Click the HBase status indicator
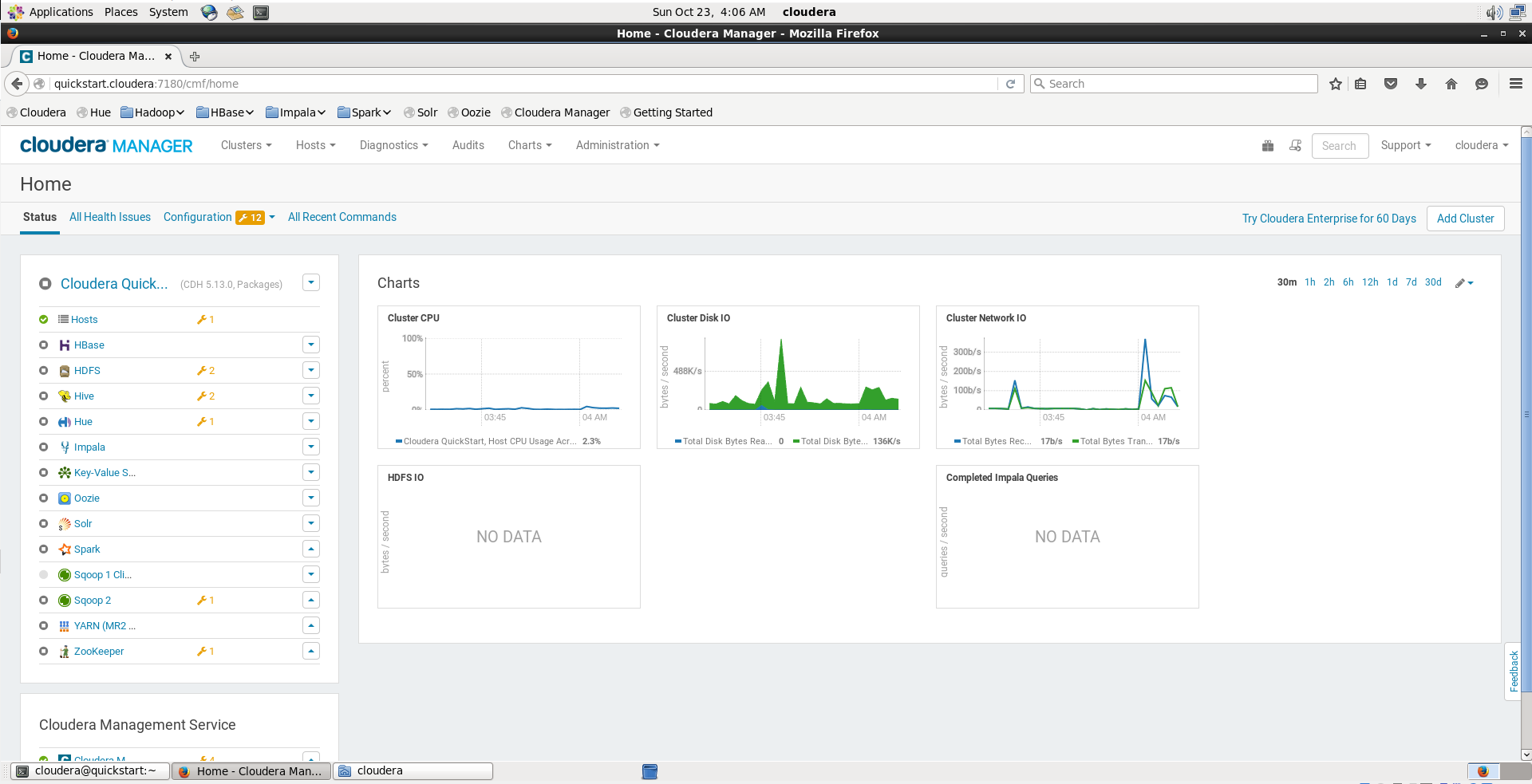This screenshot has height=784, width=1532. (x=43, y=345)
